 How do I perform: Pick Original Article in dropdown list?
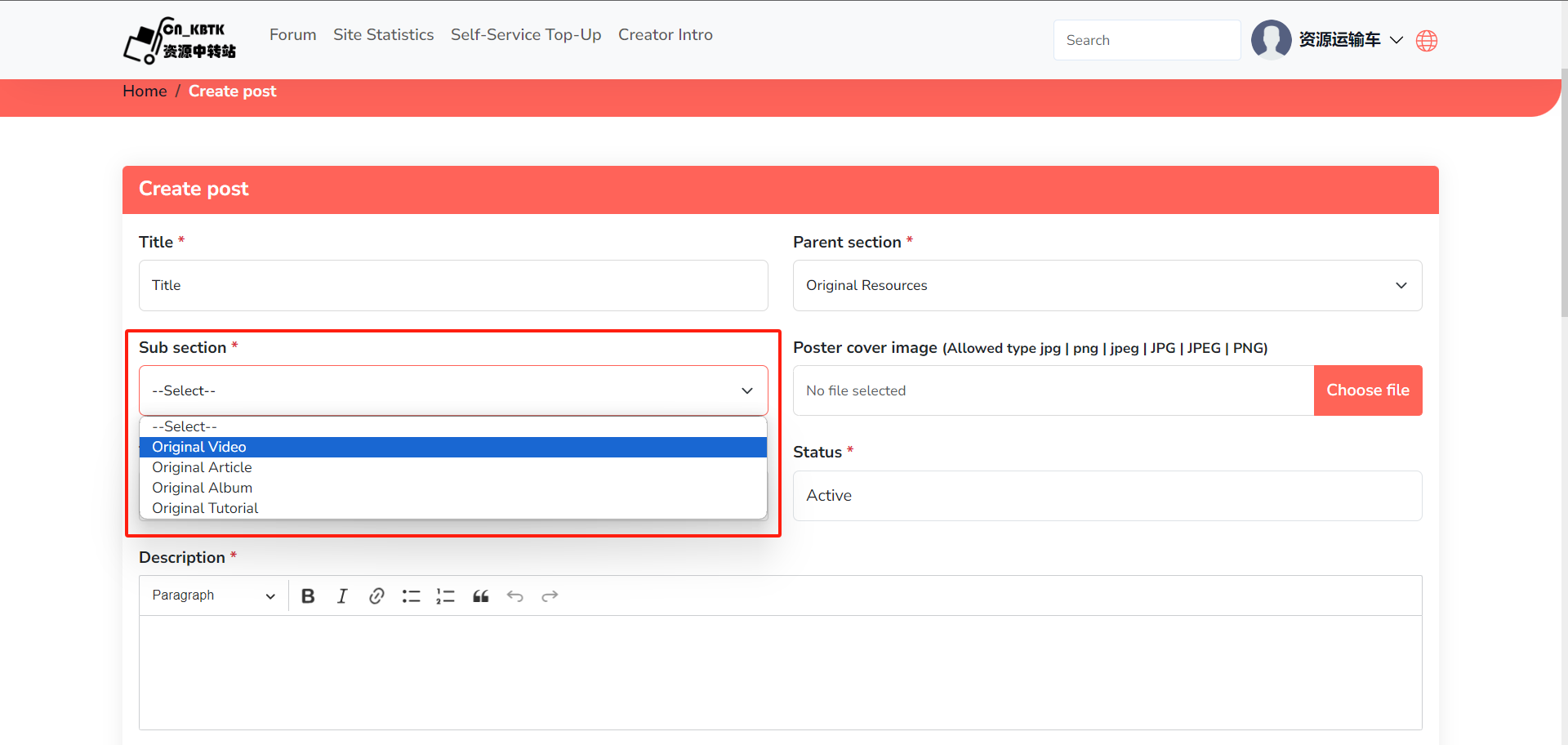tap(202, 467)
